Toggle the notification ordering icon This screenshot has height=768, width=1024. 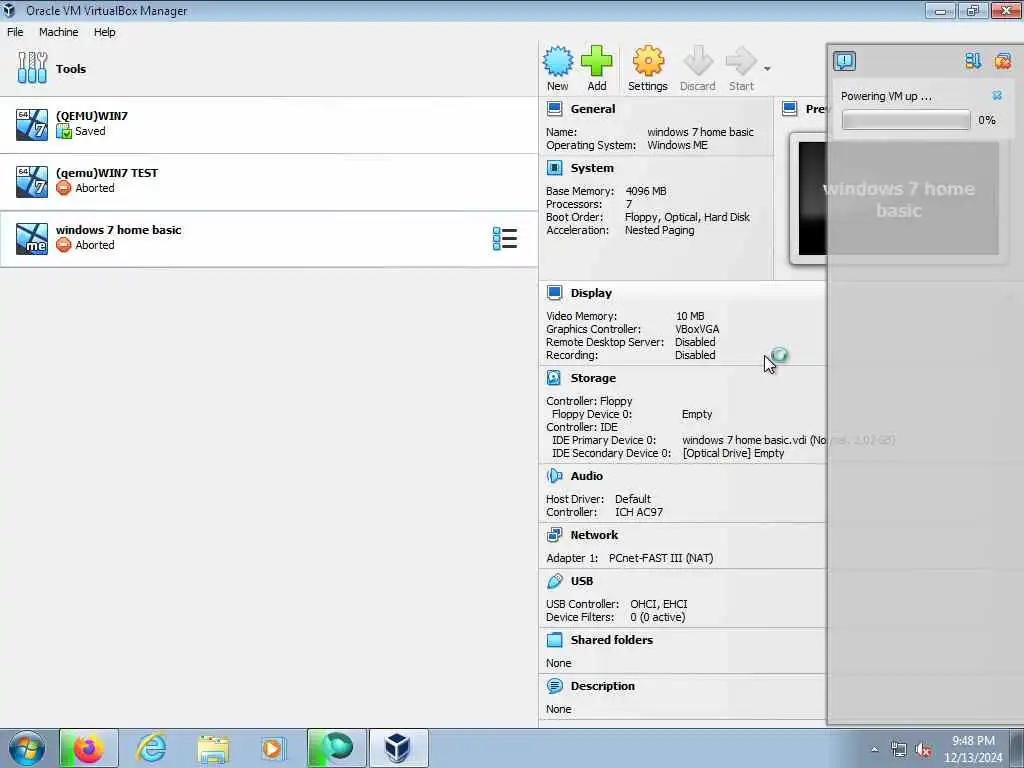(973, 61)
